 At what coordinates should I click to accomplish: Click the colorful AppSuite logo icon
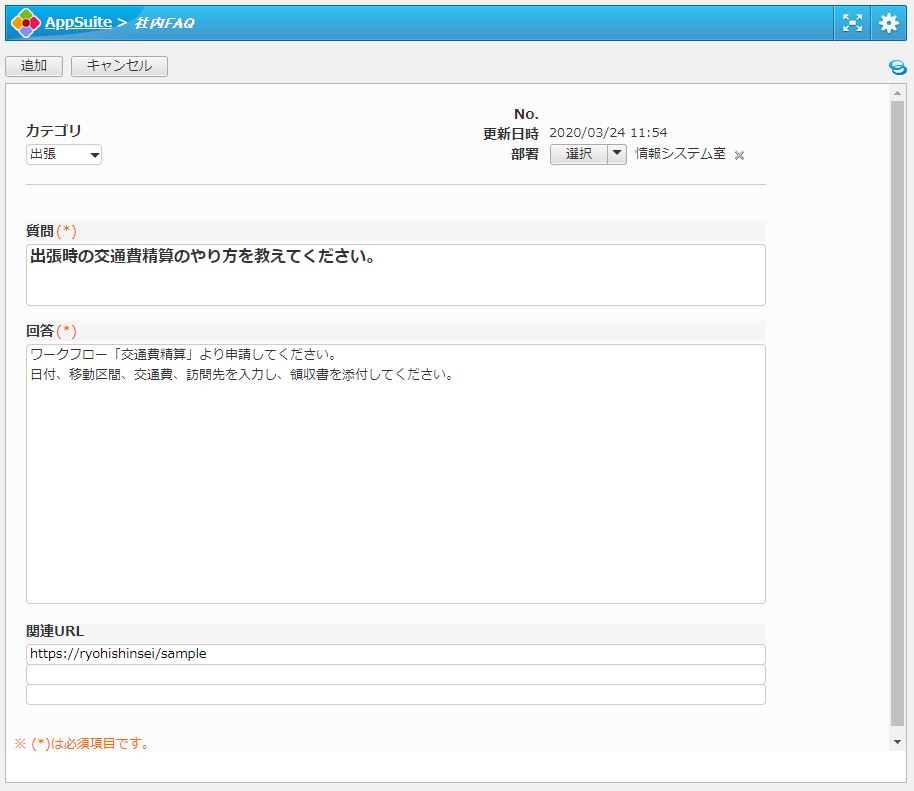[x=25, y=22]
